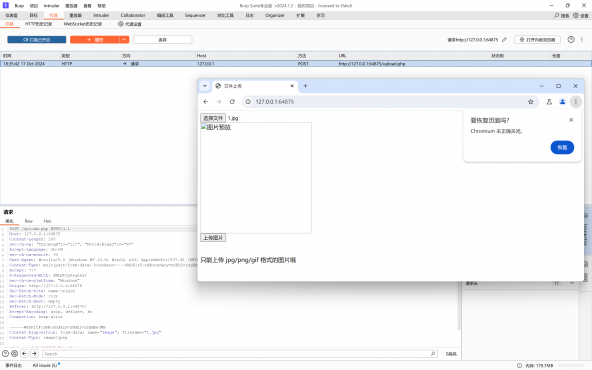Expand the Forward button dropdown arrow

coord(124,40)
